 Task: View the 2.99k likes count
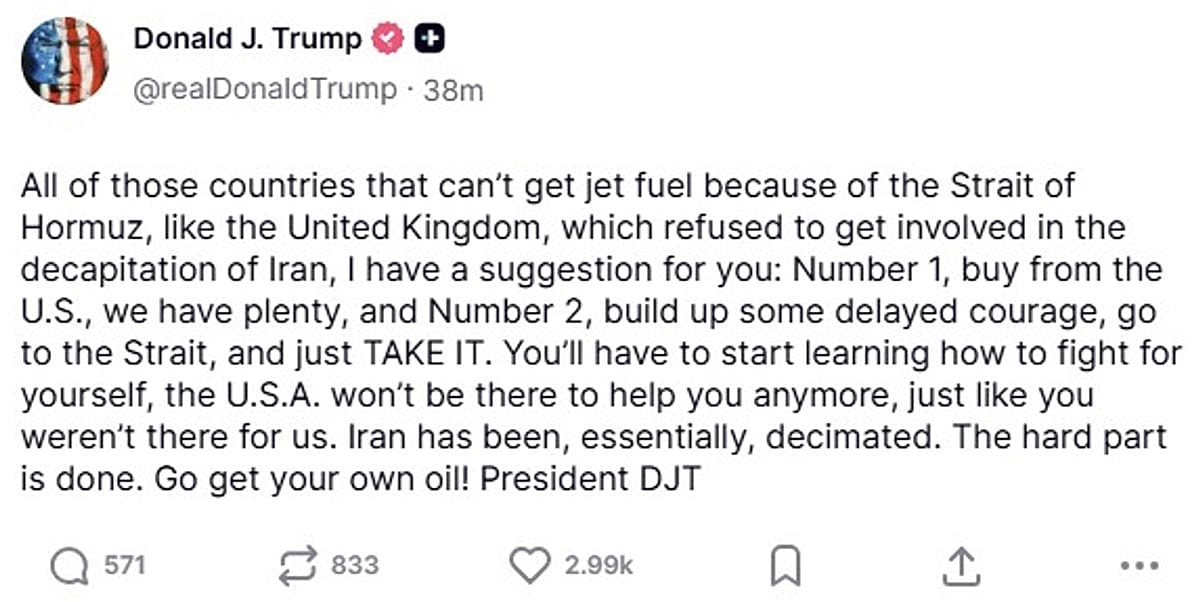click(x=599, y=565)
